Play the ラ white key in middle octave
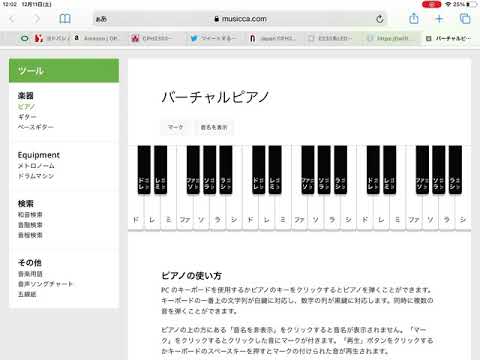Viewport: 480px width, 360px height. click(332, 213)
